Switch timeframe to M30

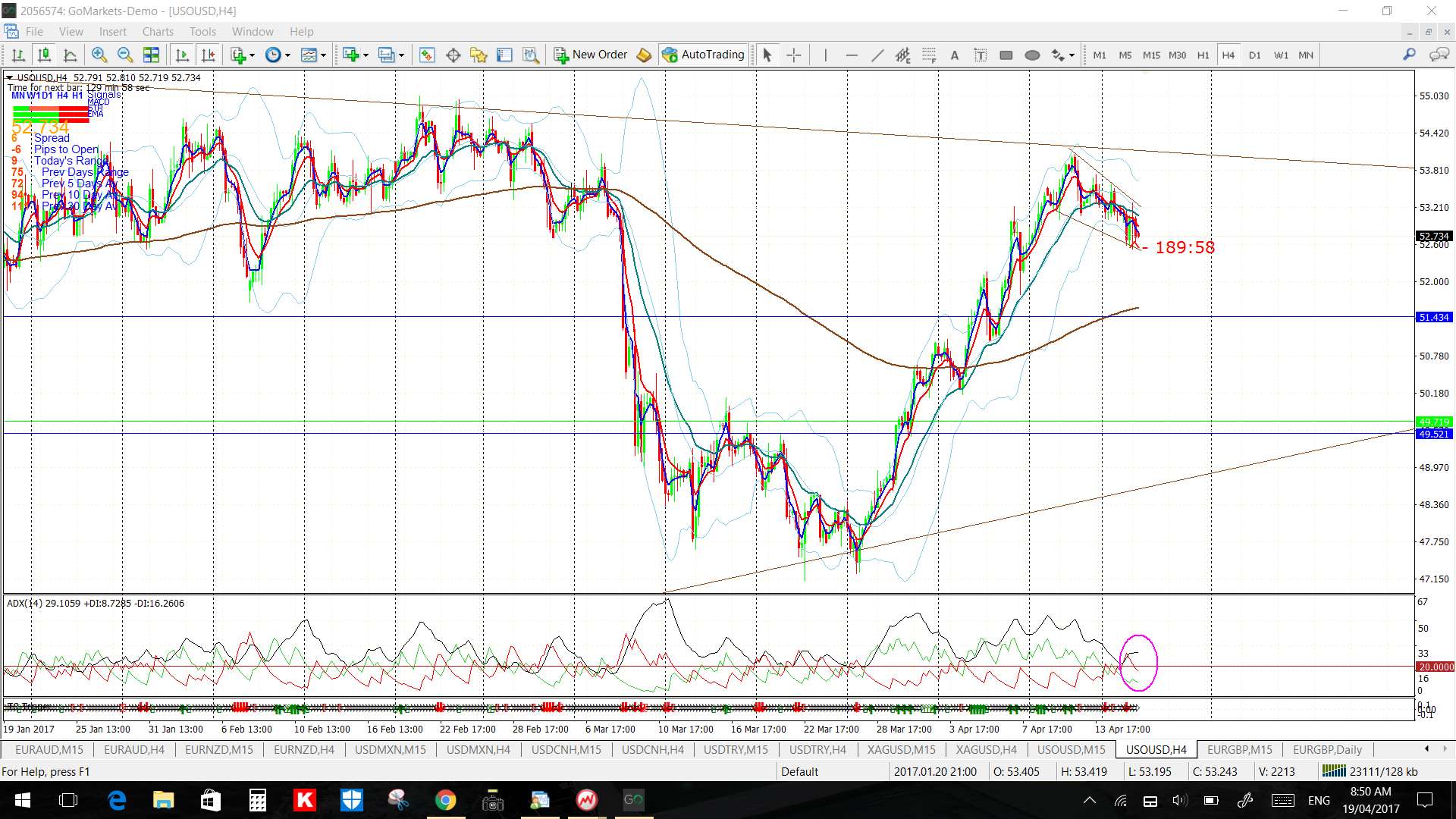tap(1177, 55)
